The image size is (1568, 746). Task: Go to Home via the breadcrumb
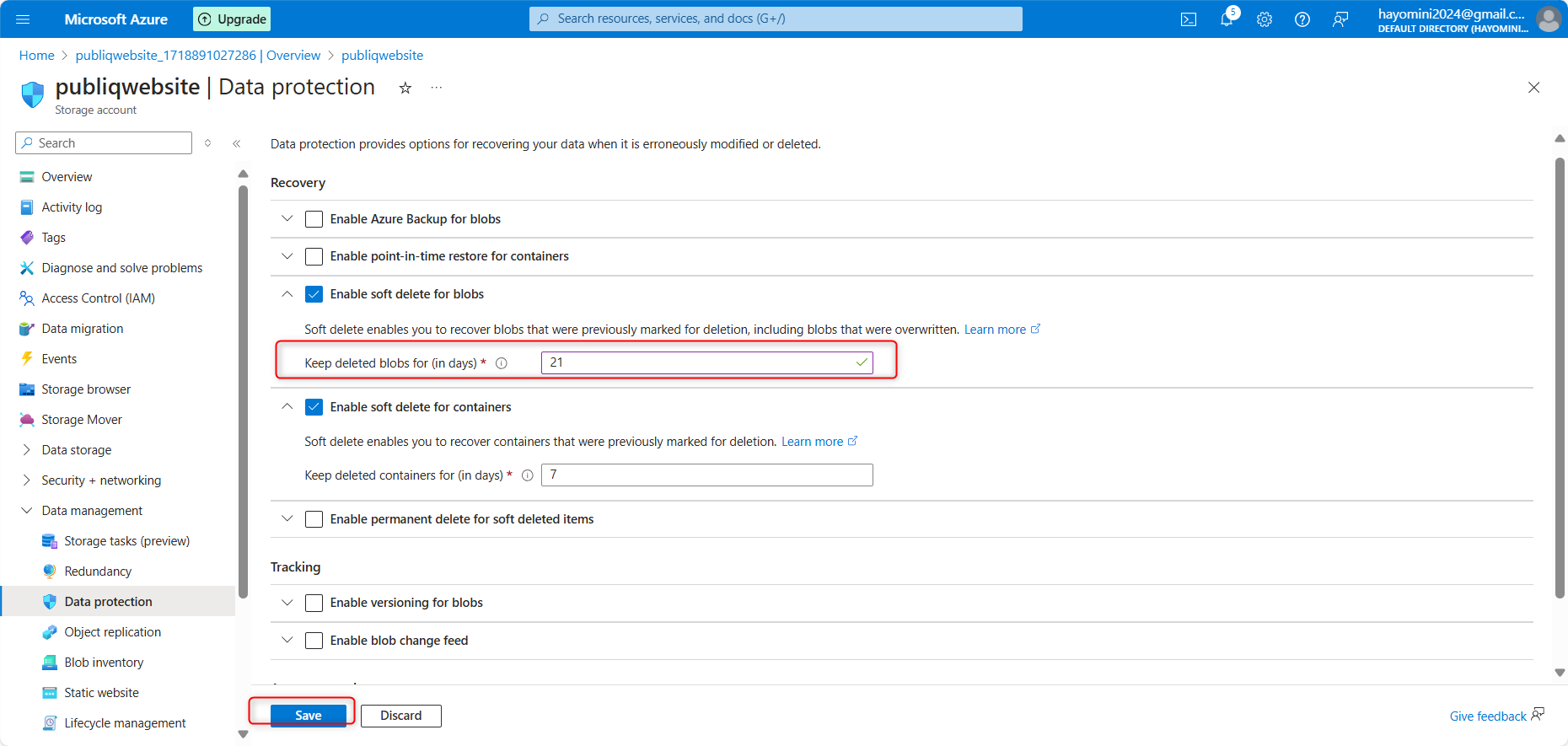[37, 56]
